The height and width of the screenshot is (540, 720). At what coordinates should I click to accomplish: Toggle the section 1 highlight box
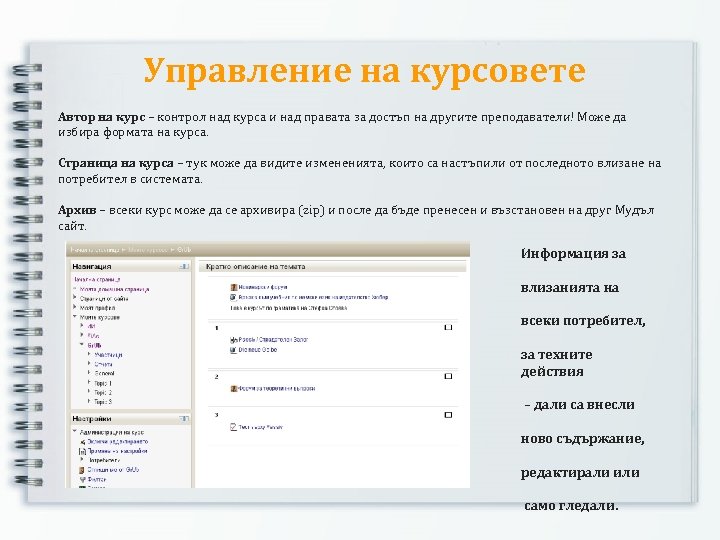point(449,327)
